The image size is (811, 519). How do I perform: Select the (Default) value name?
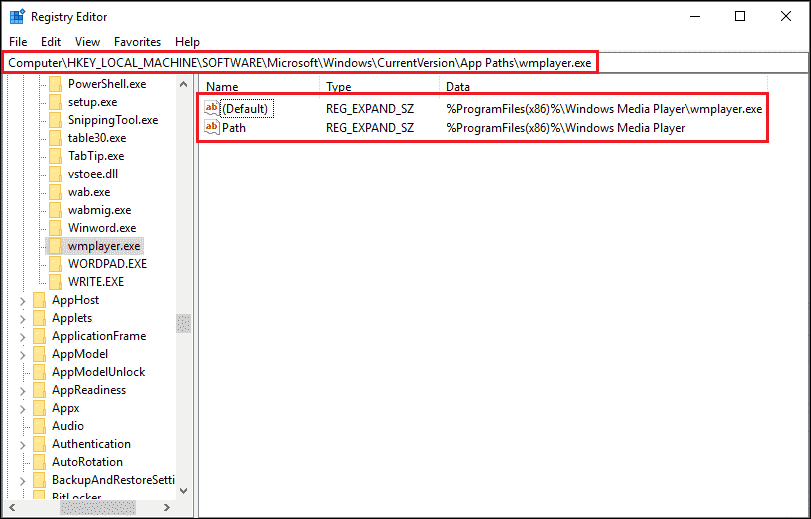click(x=245, y=109)
